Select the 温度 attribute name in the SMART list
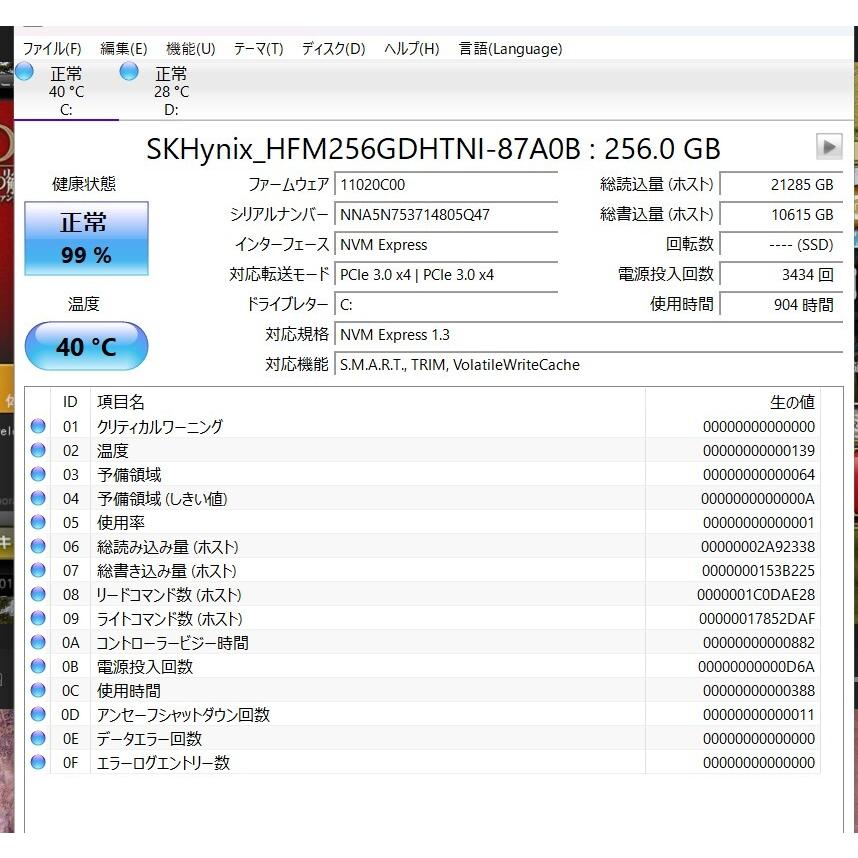Image resolution: width=858 pixels, height=858 pixels. tap(113, 450)
